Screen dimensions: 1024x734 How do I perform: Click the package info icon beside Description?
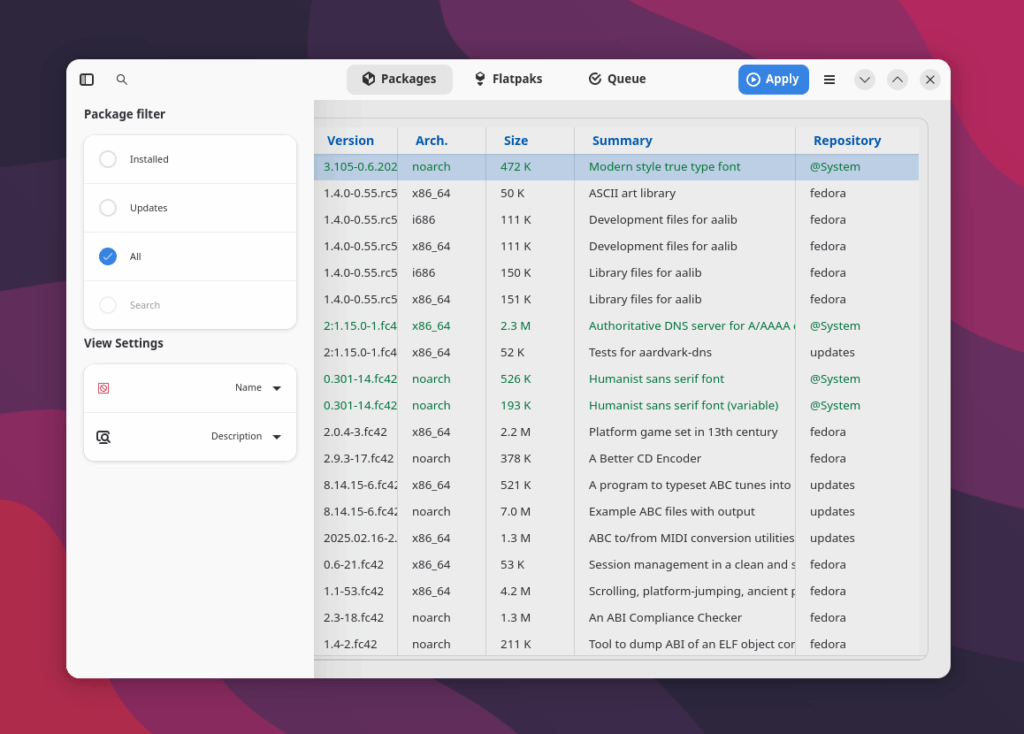104,437
